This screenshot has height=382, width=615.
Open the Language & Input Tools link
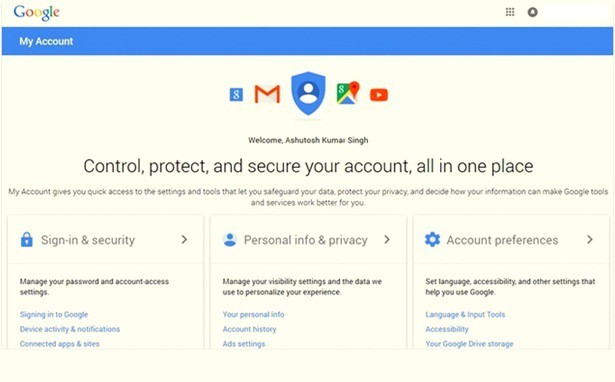(465, 315)
